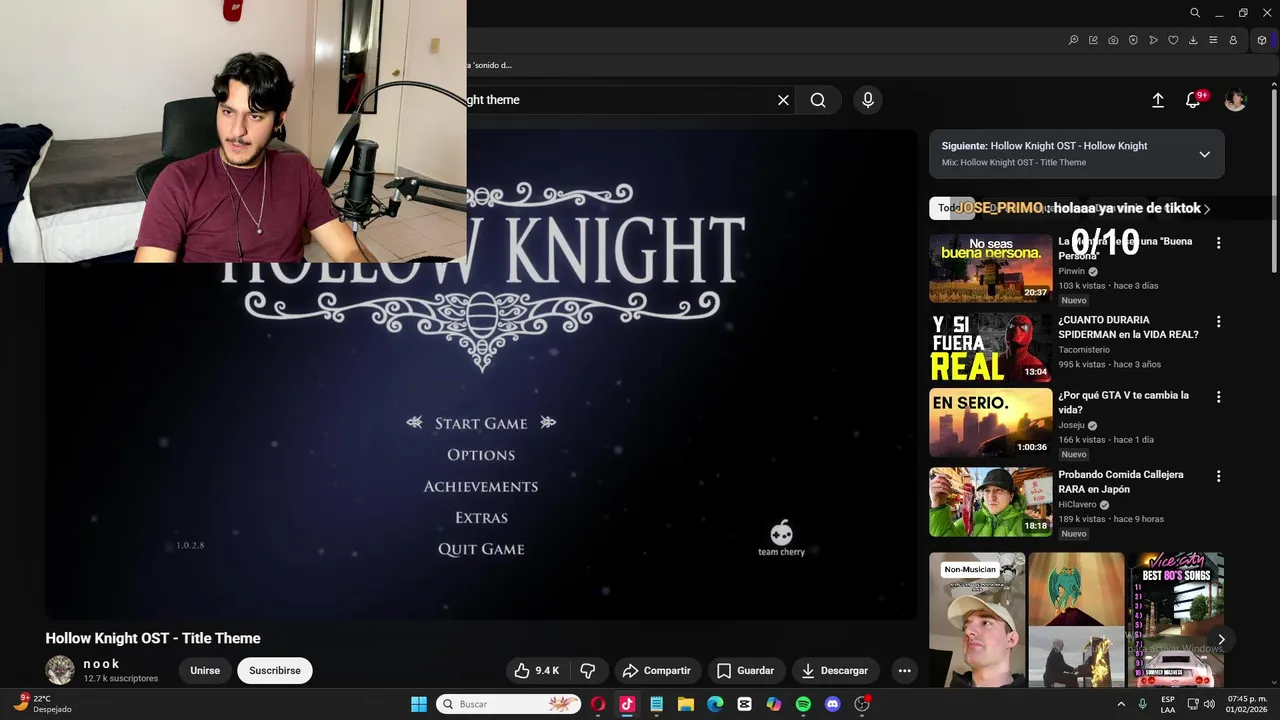Clear the YouTube search box with X
Image resolution: width=1280 pixels, height=720 pixels.
(x=783, y=100)
